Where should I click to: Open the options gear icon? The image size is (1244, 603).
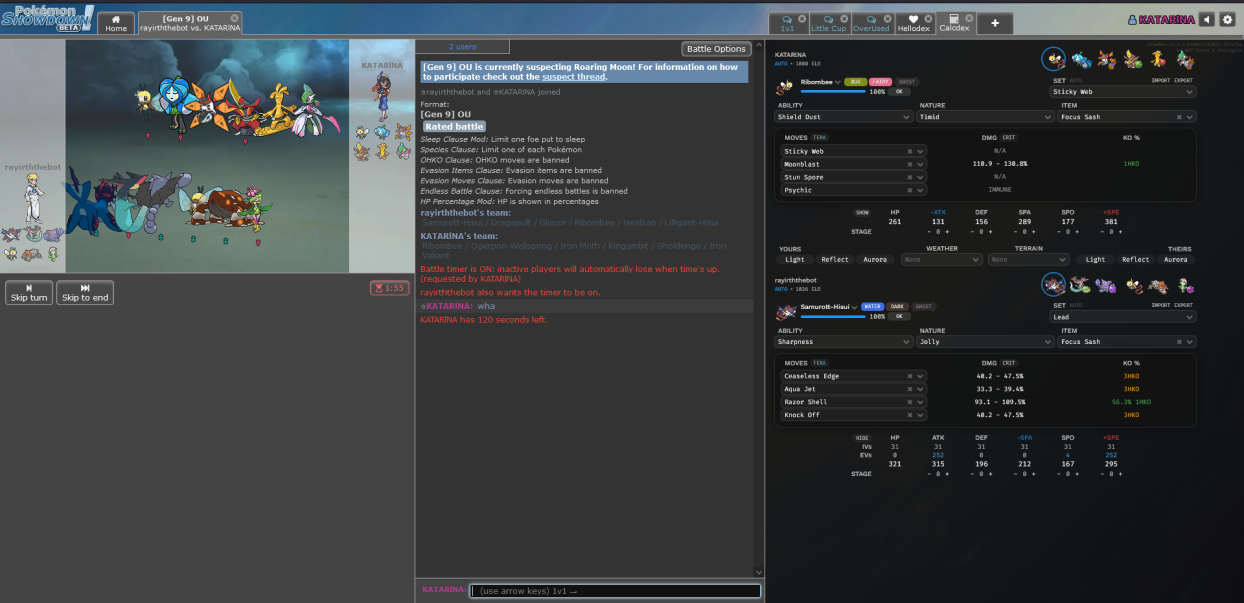point(1227,19)
